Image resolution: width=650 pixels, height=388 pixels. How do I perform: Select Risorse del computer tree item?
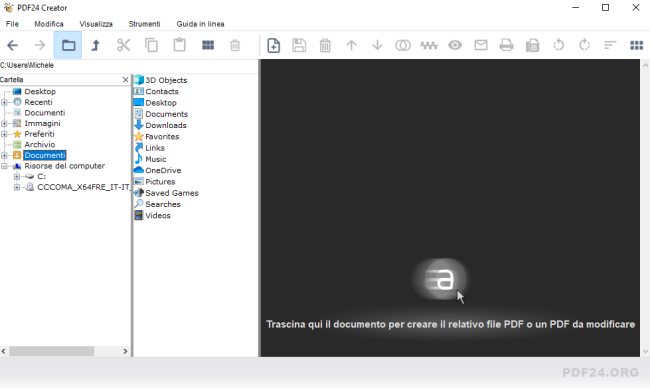point(64,166)
